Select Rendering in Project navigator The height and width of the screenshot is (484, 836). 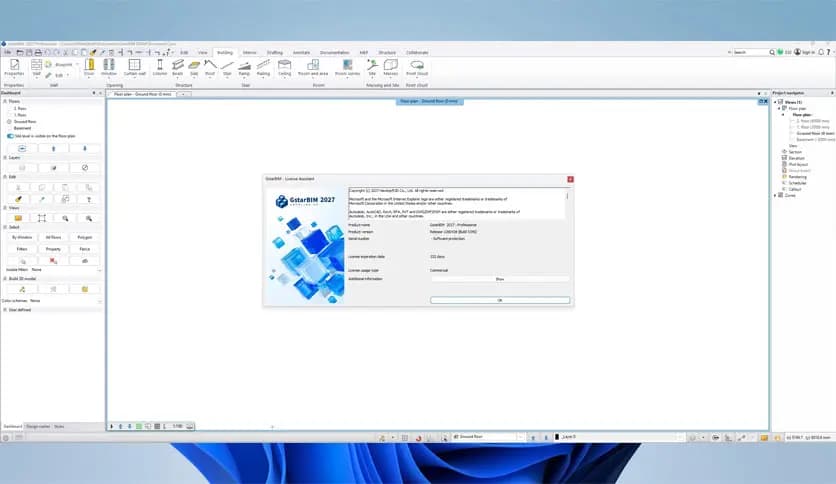[797, 176]
